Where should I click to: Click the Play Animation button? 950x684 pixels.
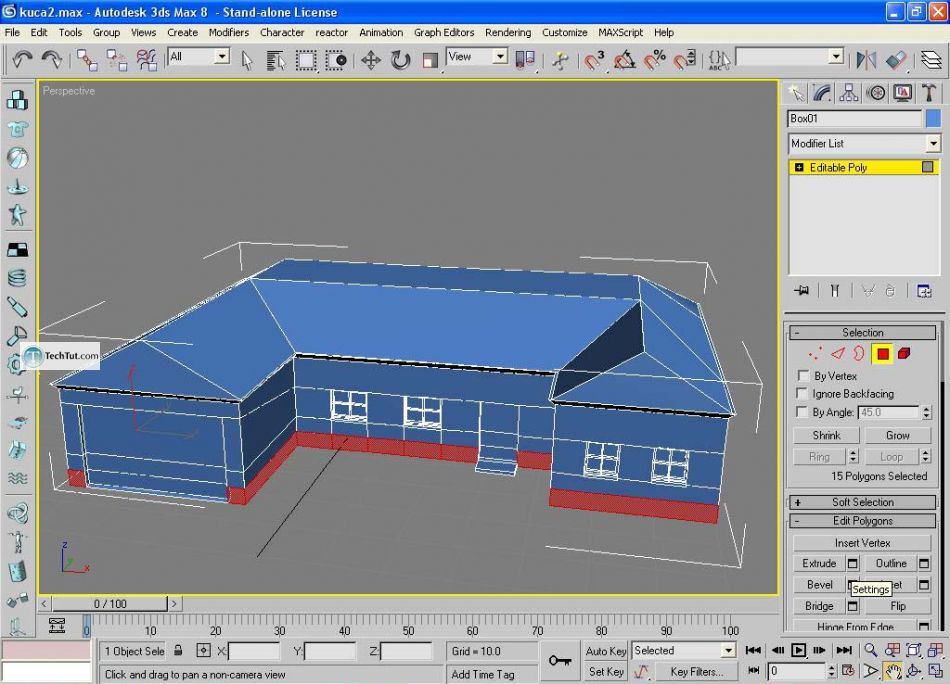pyautogui.click(x=799, y=650)
